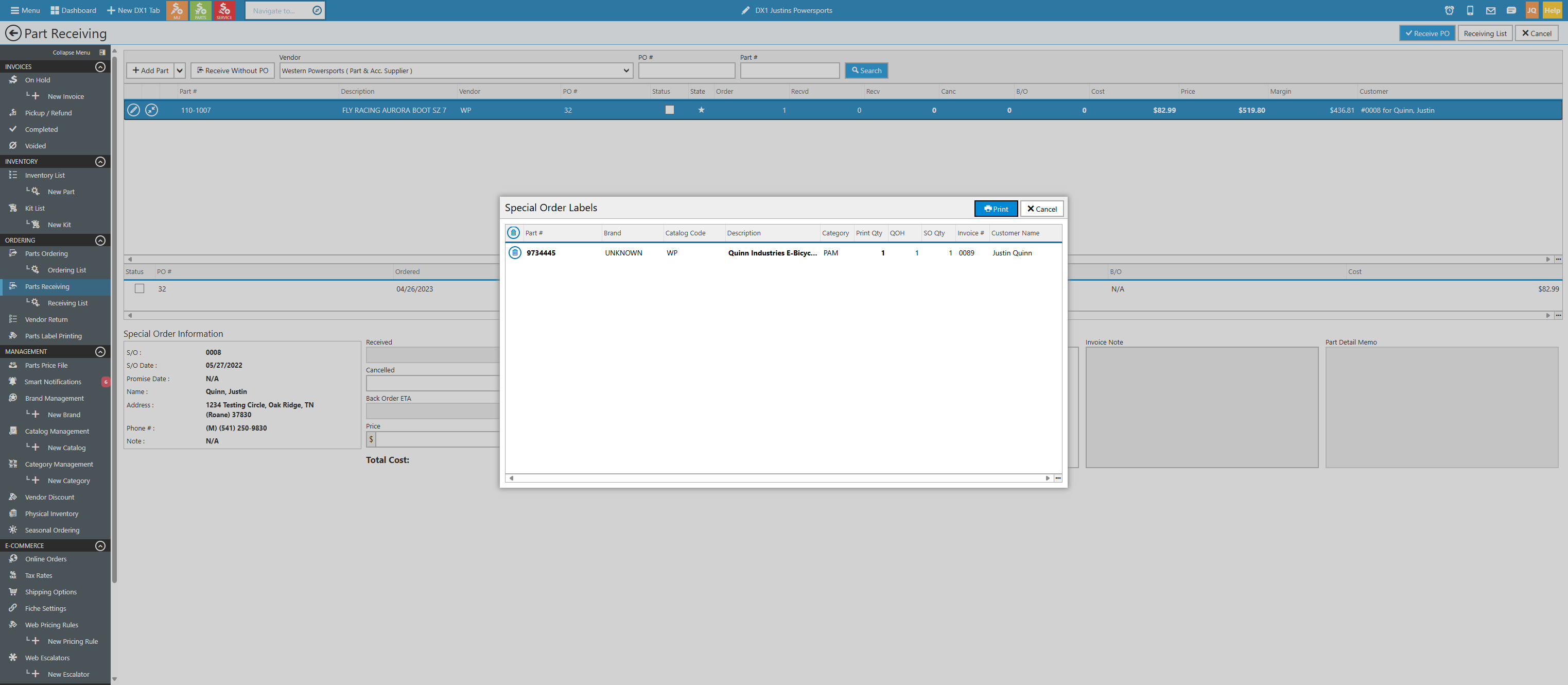Click the compass icon in Navigate box

[317, 10]
